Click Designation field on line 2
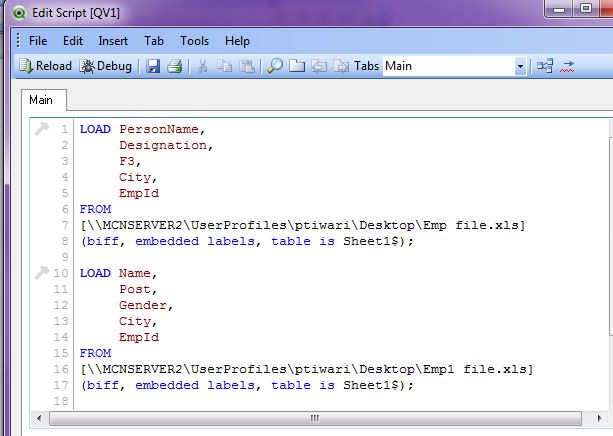 coord(163,145)
